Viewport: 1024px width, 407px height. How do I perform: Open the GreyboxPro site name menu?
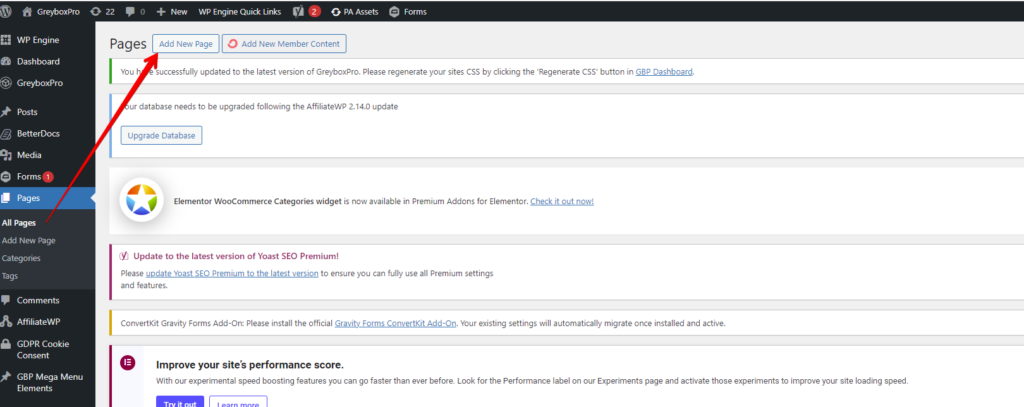pos(51,12)
